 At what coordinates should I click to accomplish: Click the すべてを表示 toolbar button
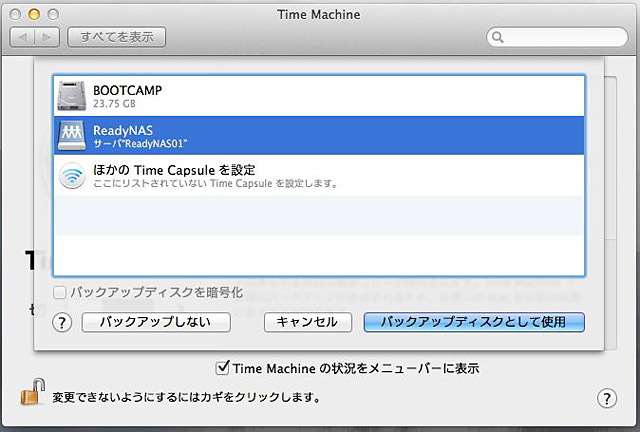point(116,37)
